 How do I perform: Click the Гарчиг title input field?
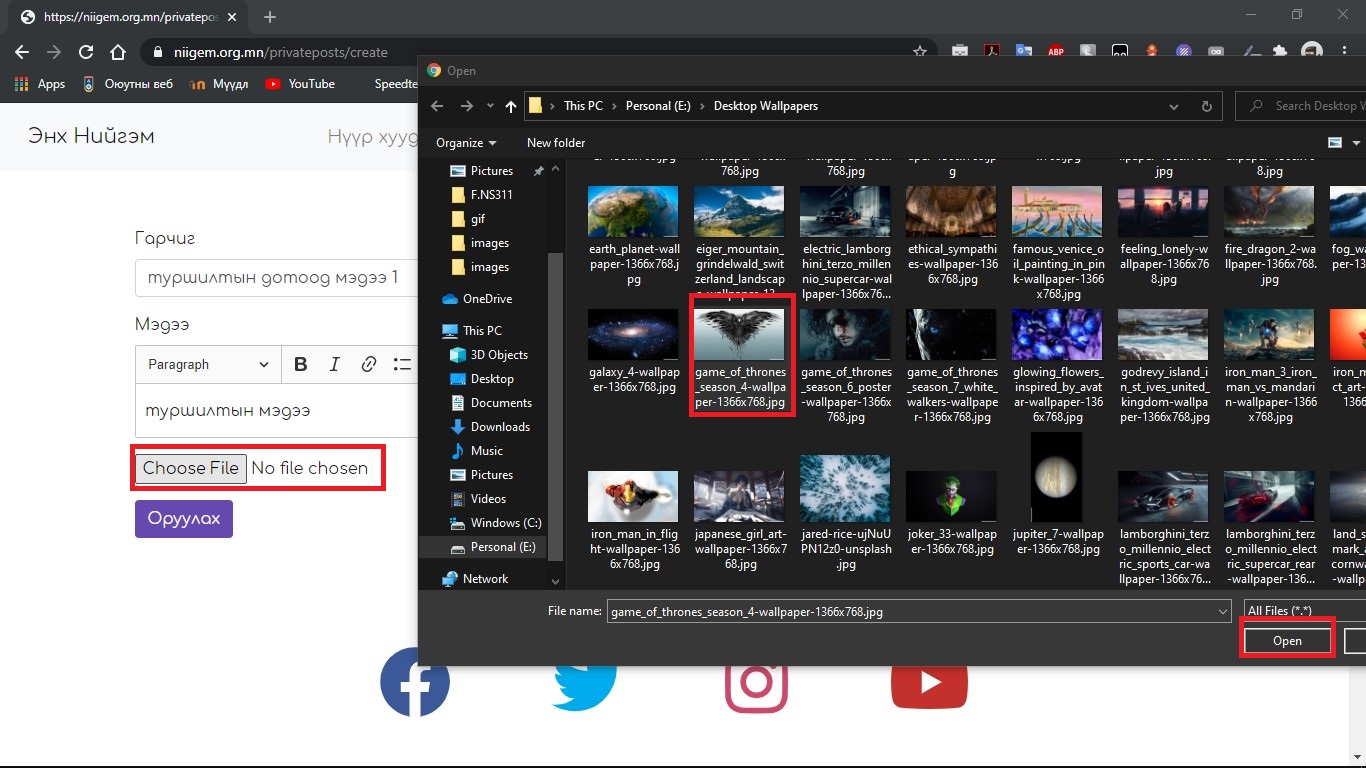coord(276,278)
